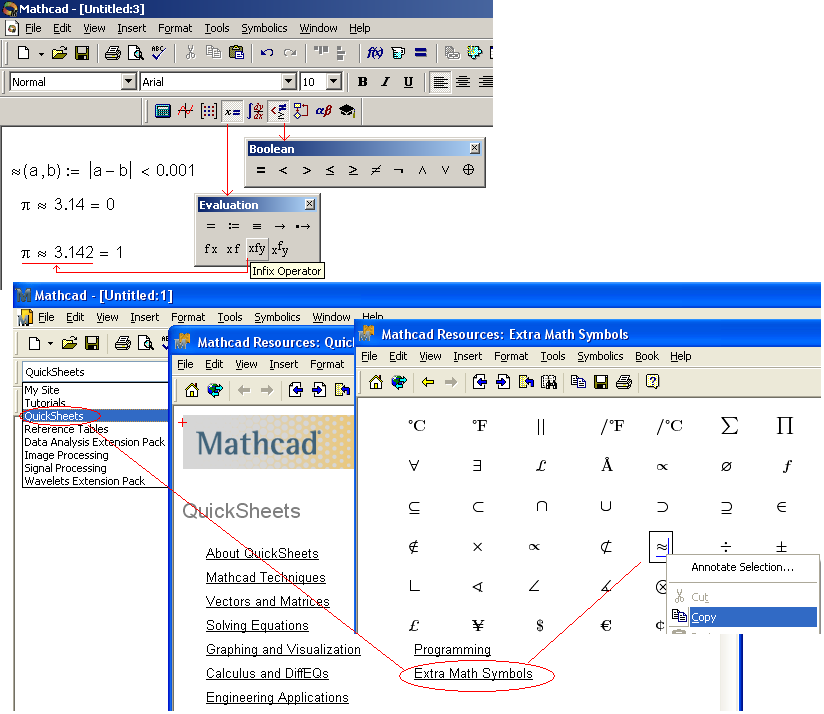Open the New document dropdown arrow in Untitled:3
Image resolution: width=824 pixels, height=714 pixels.
[41, 54]
